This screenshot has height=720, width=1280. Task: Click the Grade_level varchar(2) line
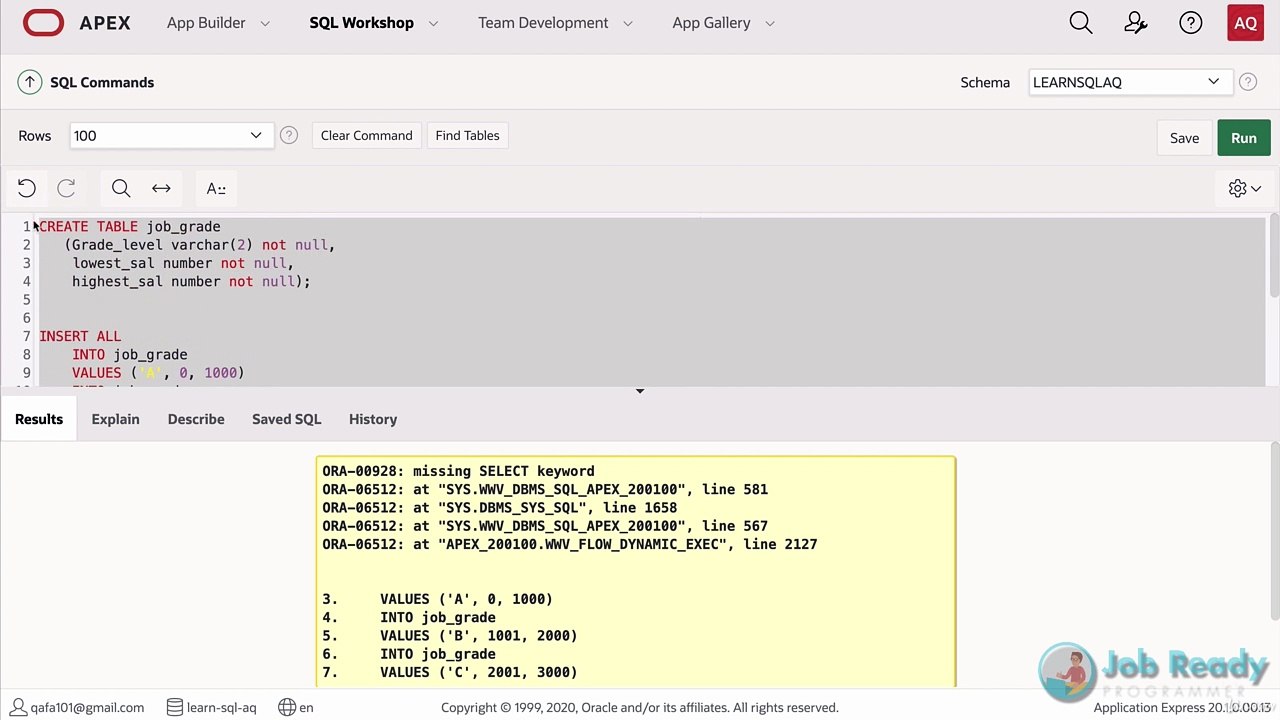(x=200, y=245)
